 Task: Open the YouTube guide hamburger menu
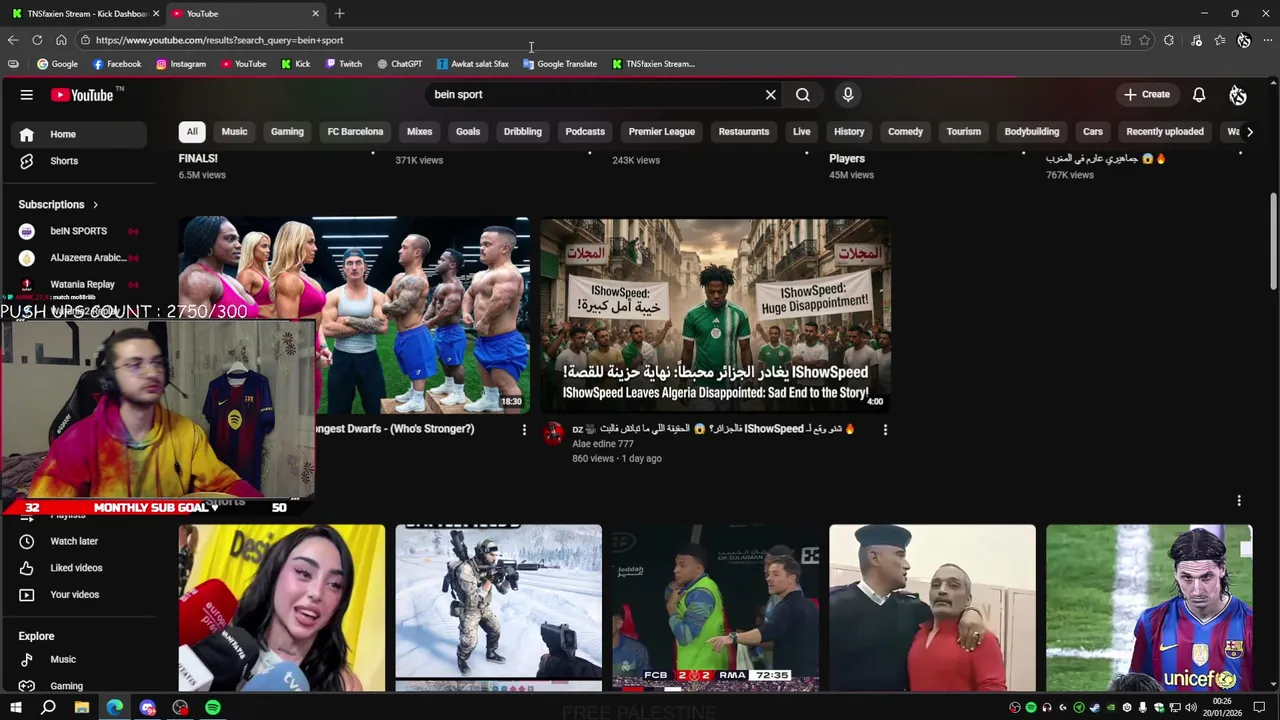27,95
